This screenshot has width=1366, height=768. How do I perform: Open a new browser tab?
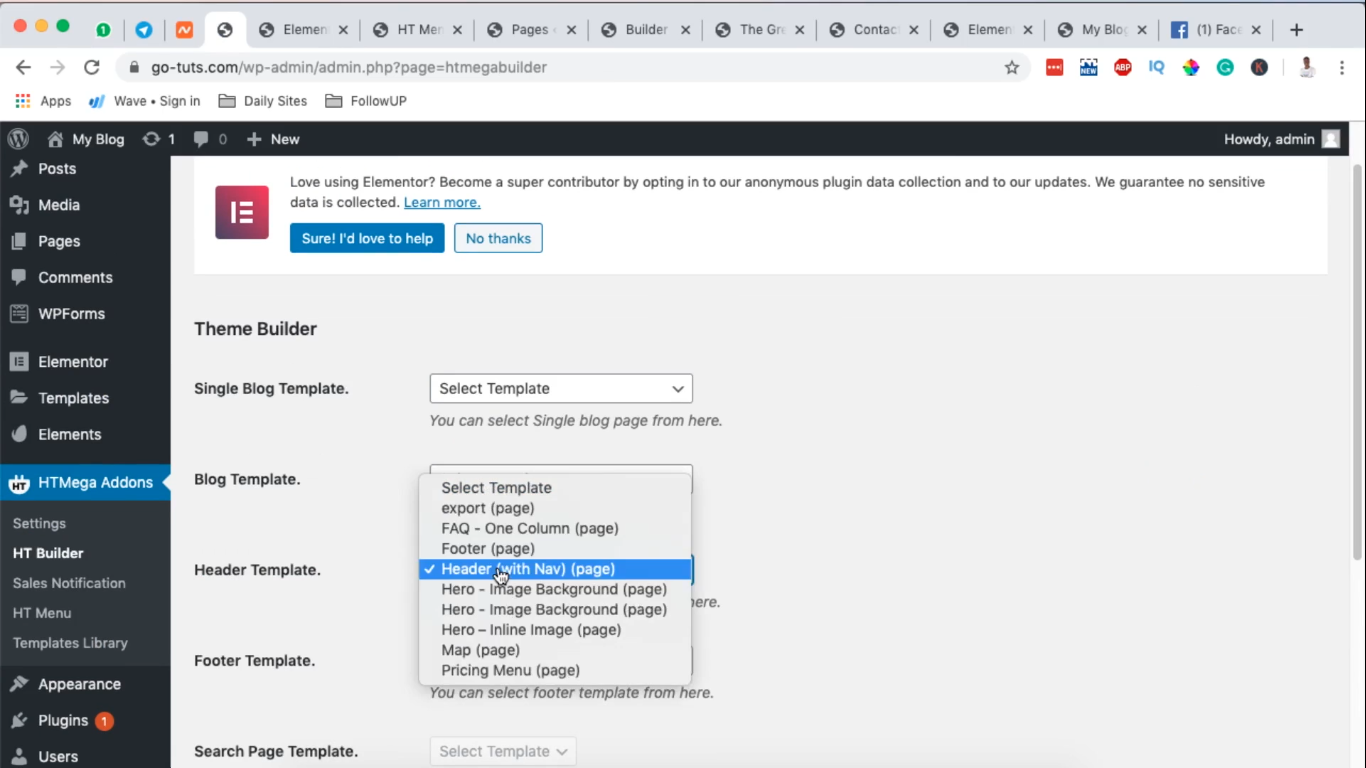(x=1297, y=30)
